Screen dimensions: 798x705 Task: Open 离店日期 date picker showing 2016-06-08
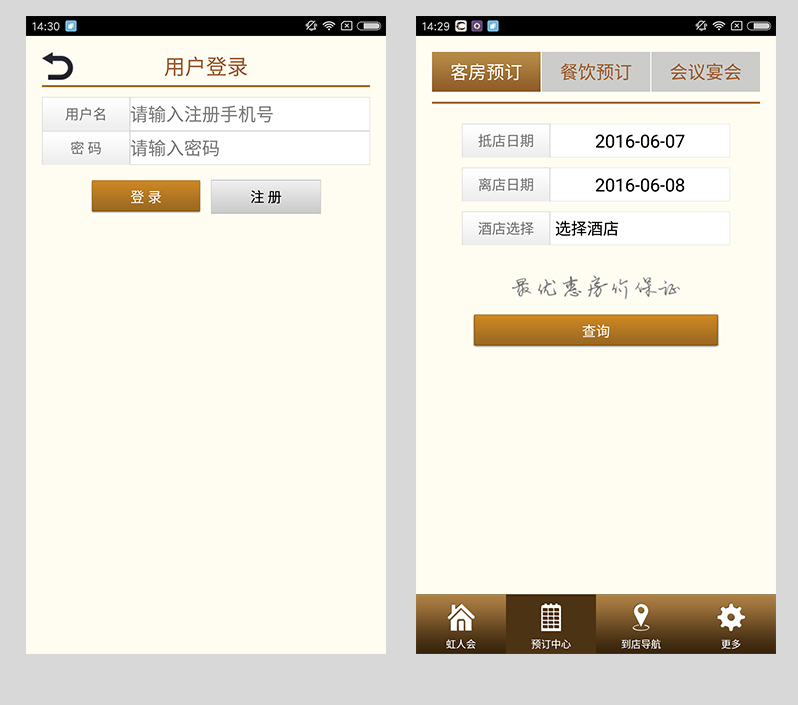point(640,185)
